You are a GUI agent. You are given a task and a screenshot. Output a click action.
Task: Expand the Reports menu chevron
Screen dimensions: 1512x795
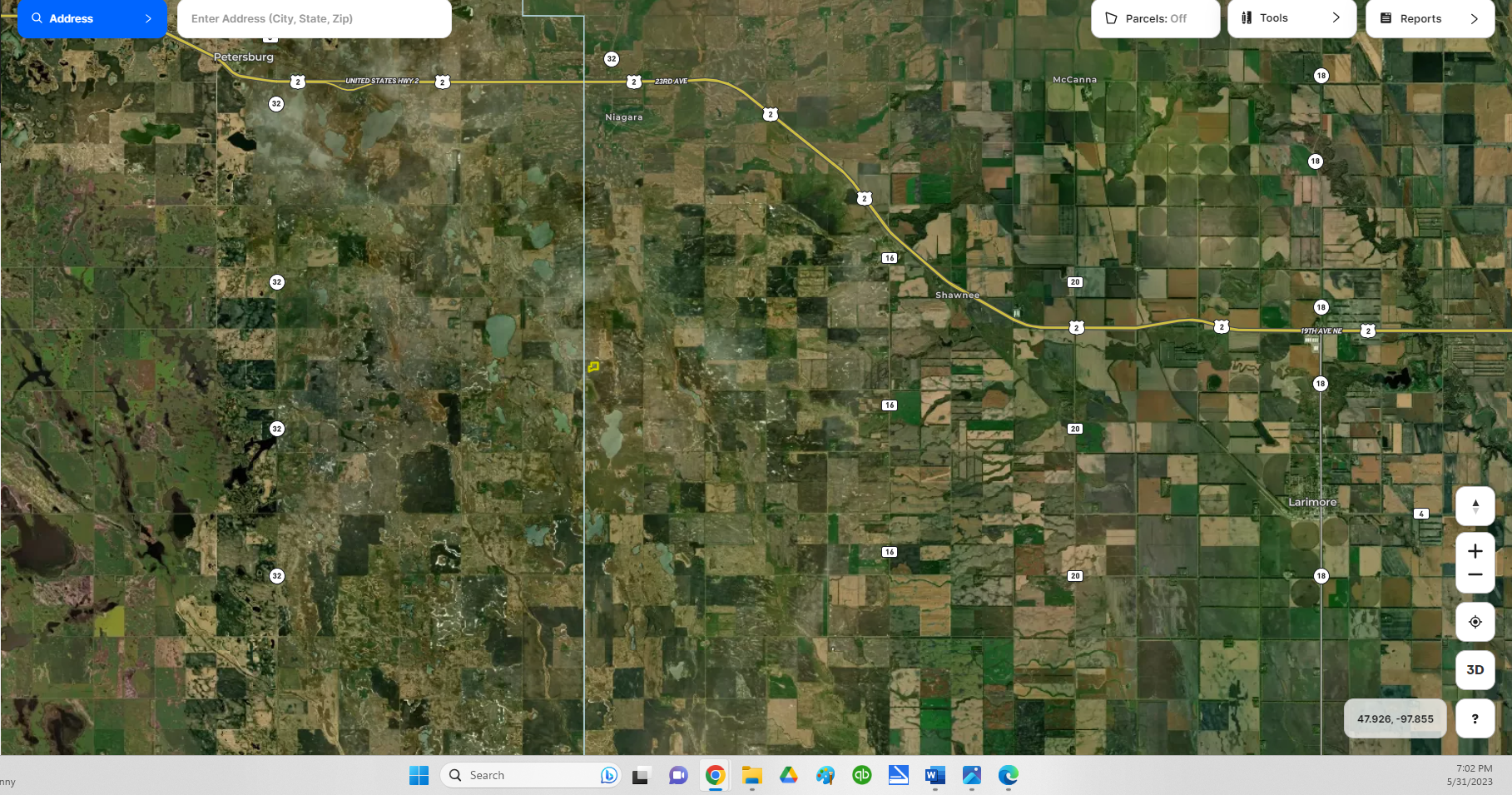tap(1474, 18)
